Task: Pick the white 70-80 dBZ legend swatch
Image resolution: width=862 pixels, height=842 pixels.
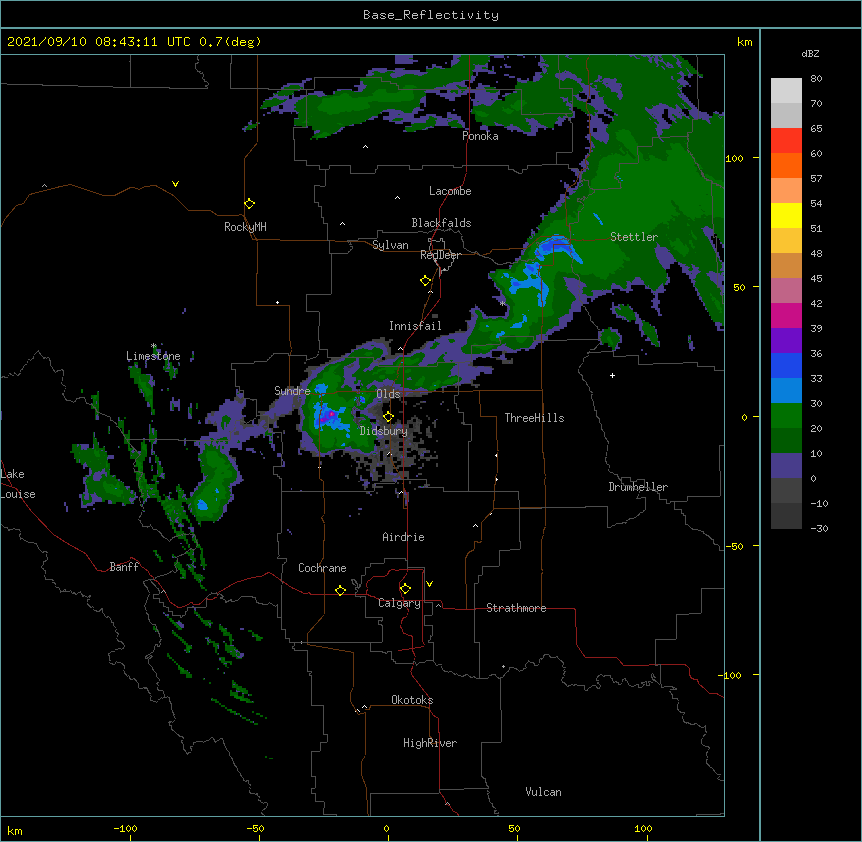Action: coord(786,91)
